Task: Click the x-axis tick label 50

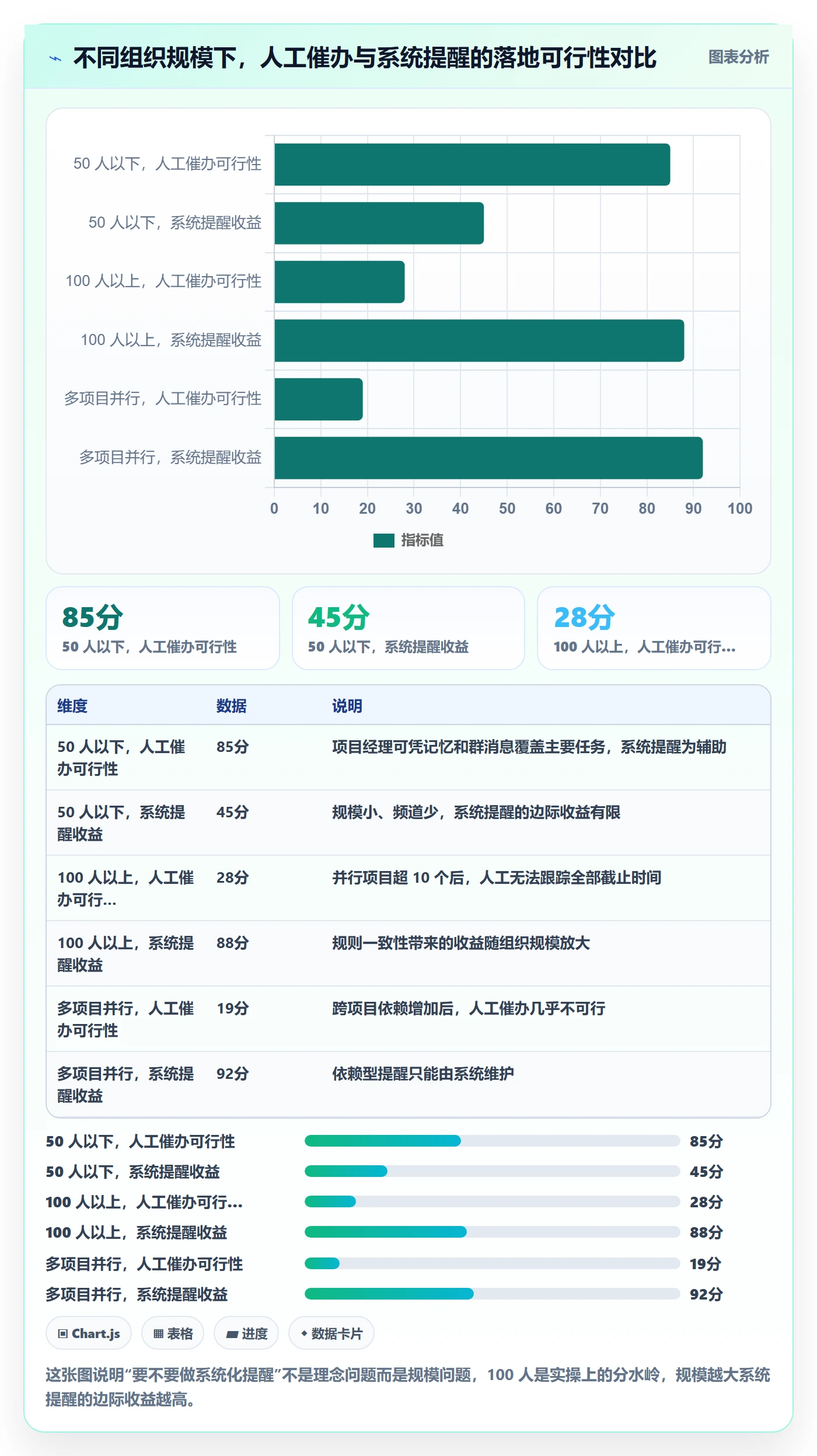Action: [x=507, y=508]
